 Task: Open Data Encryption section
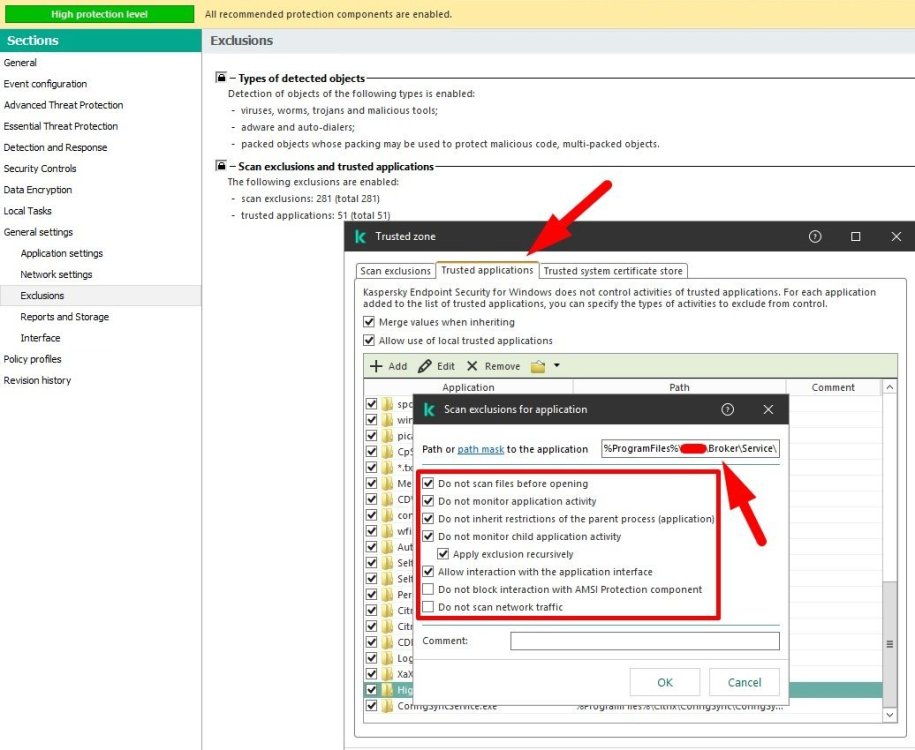37,190
